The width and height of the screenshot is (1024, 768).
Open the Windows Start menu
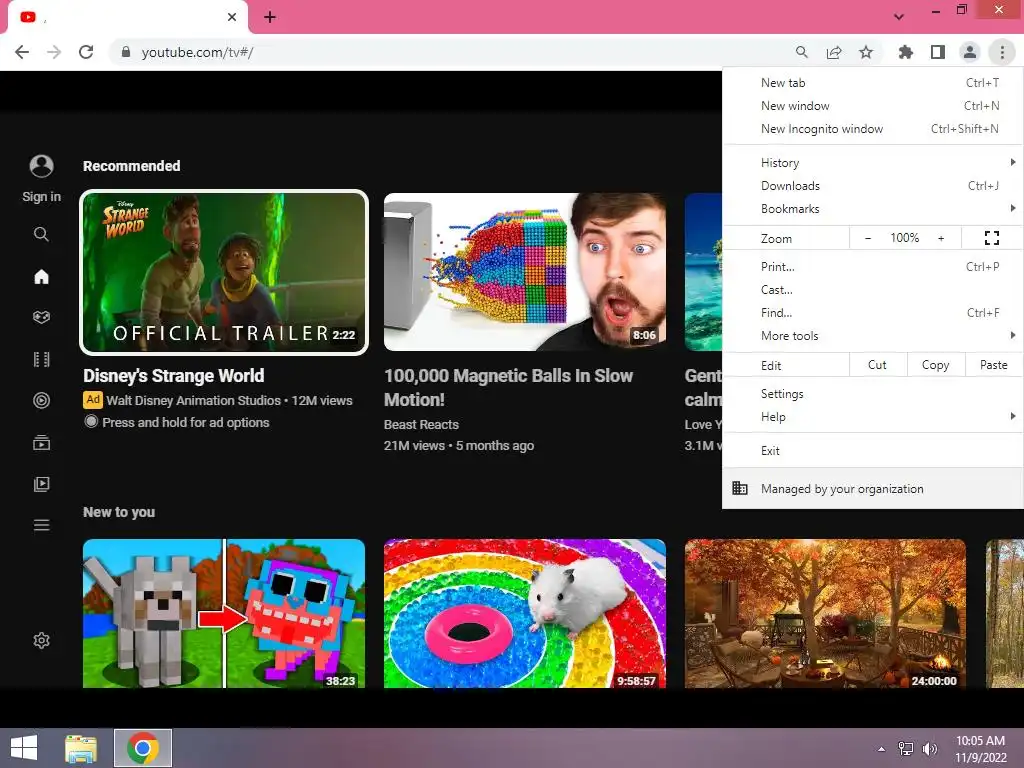click(24, 748)
